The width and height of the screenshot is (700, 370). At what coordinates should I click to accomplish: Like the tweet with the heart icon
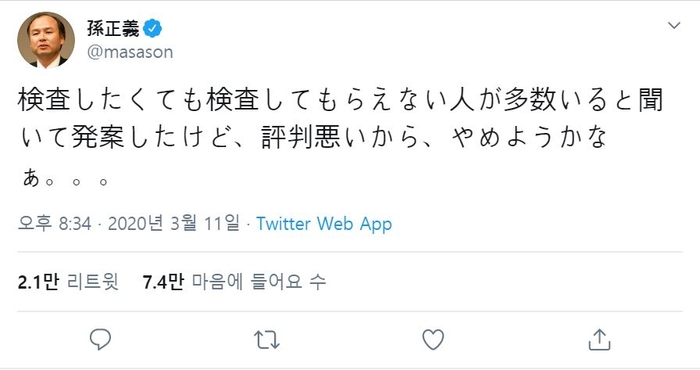(x=433, y=340)
